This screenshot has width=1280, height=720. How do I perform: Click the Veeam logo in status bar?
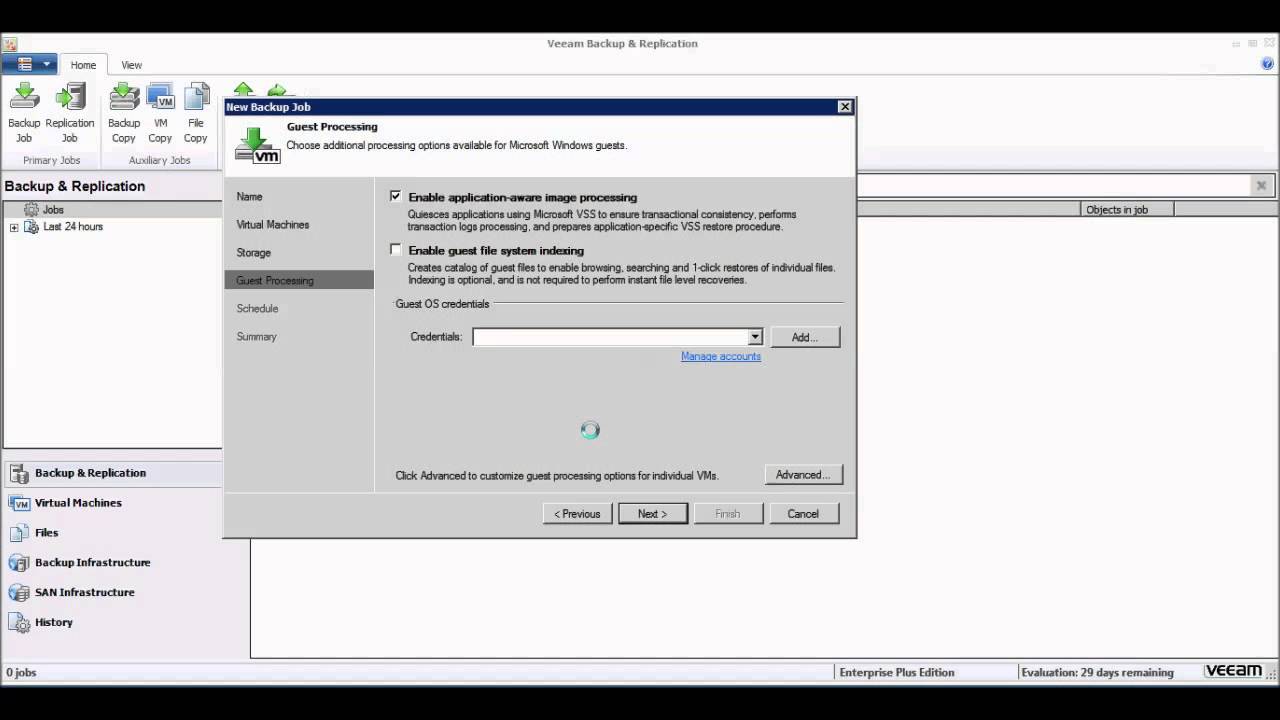(x=1233, y=671)
